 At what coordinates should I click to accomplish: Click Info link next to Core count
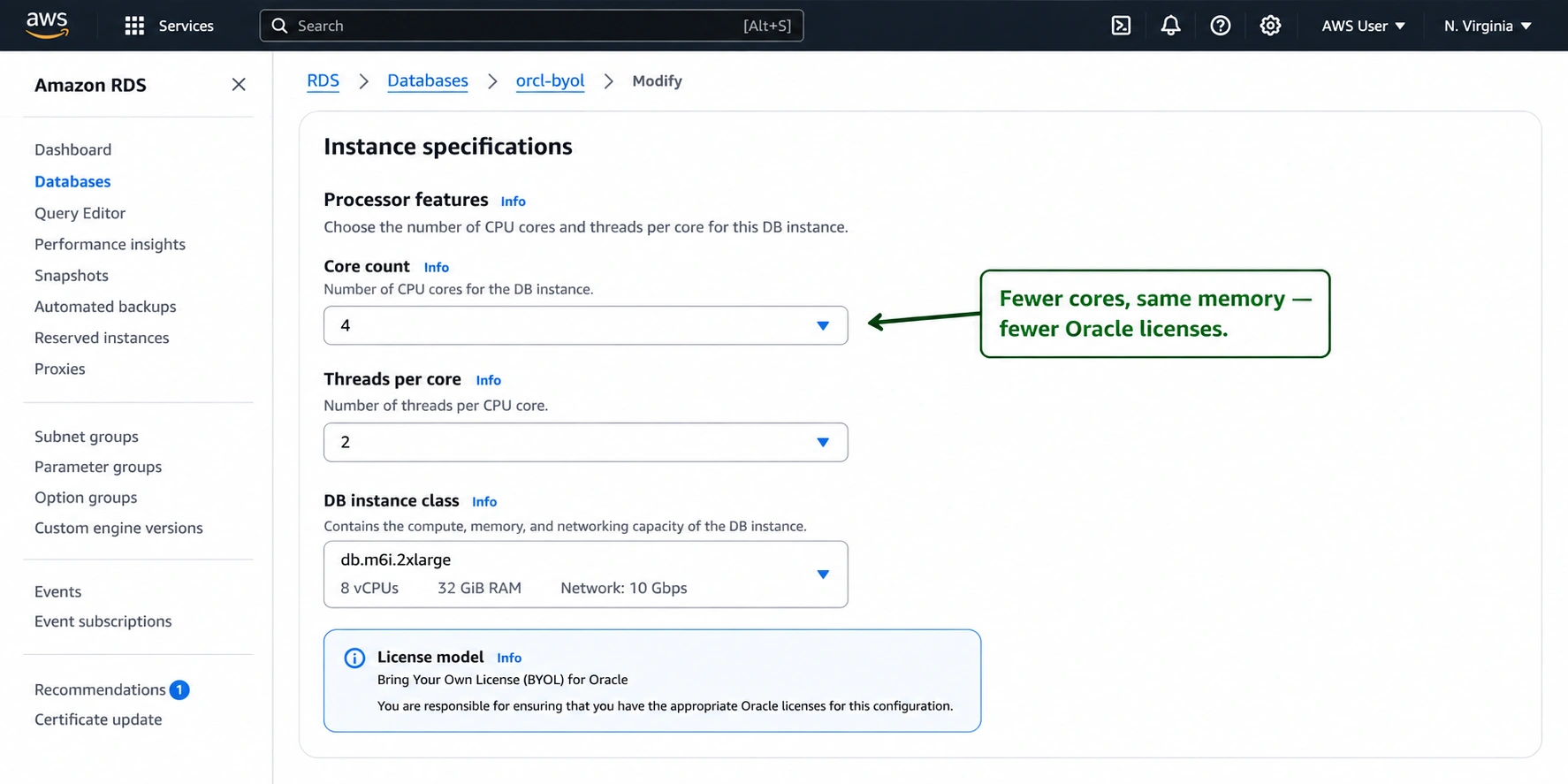point(436,267)
